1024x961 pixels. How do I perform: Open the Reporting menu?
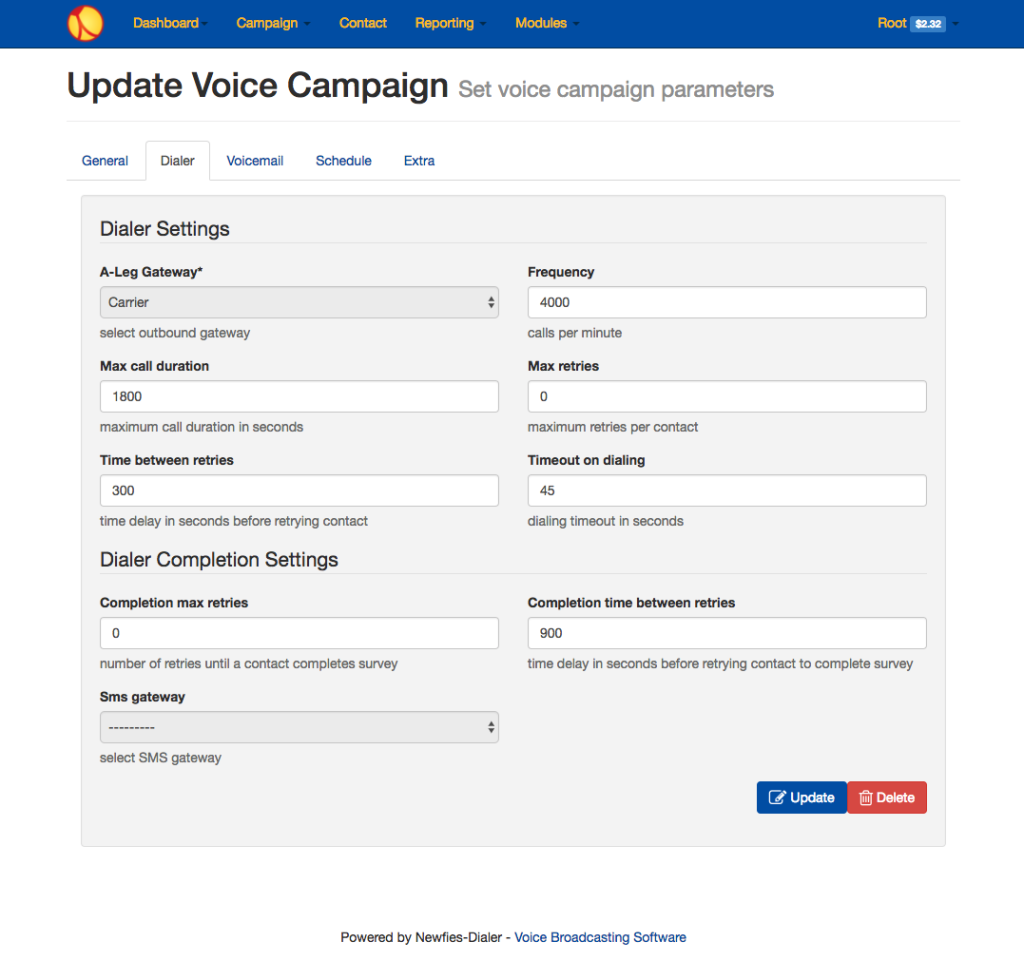pyautogui.click(x=449, y=23)
